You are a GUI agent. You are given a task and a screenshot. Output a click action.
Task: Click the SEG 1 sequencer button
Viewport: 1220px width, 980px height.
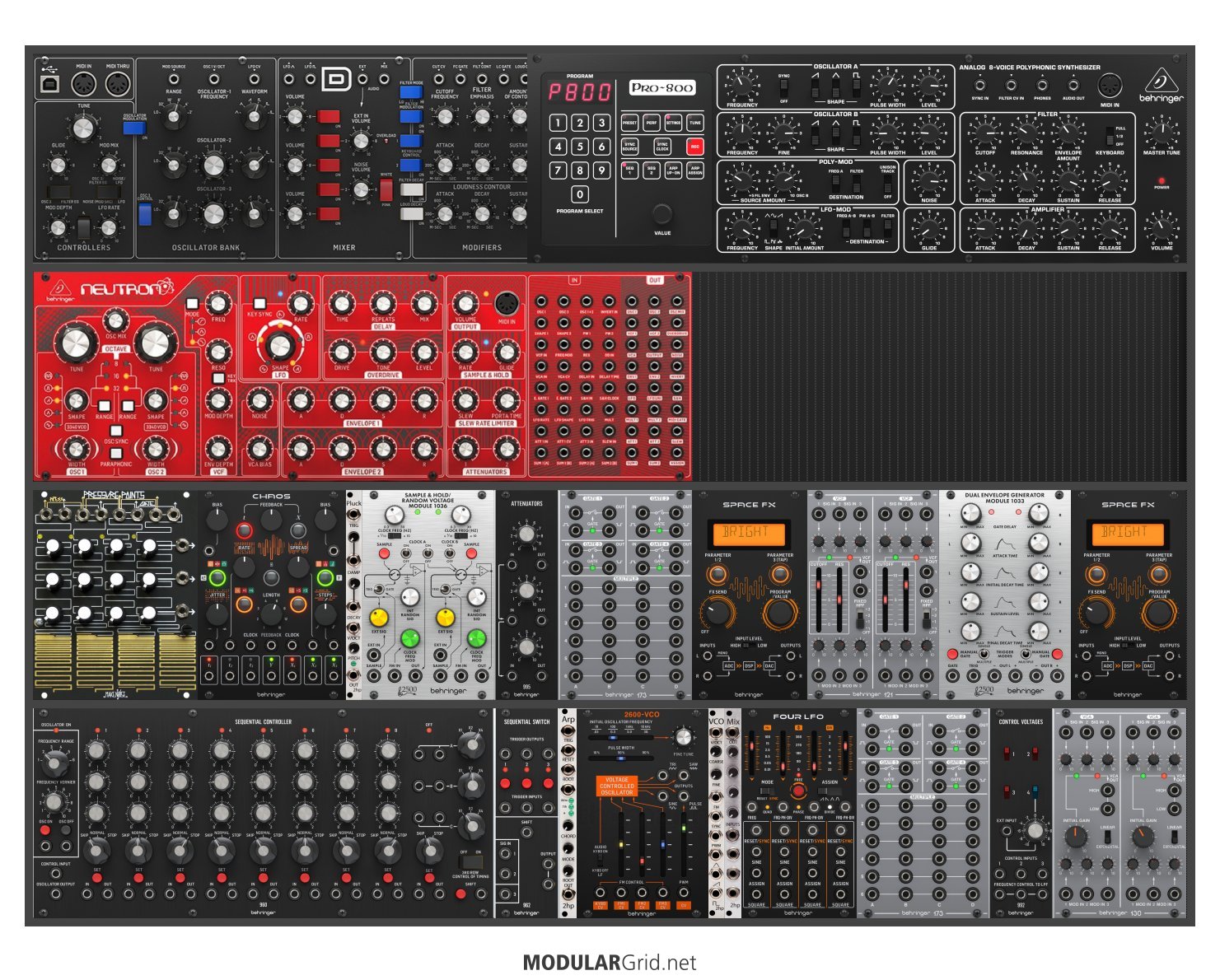(629, 170)
